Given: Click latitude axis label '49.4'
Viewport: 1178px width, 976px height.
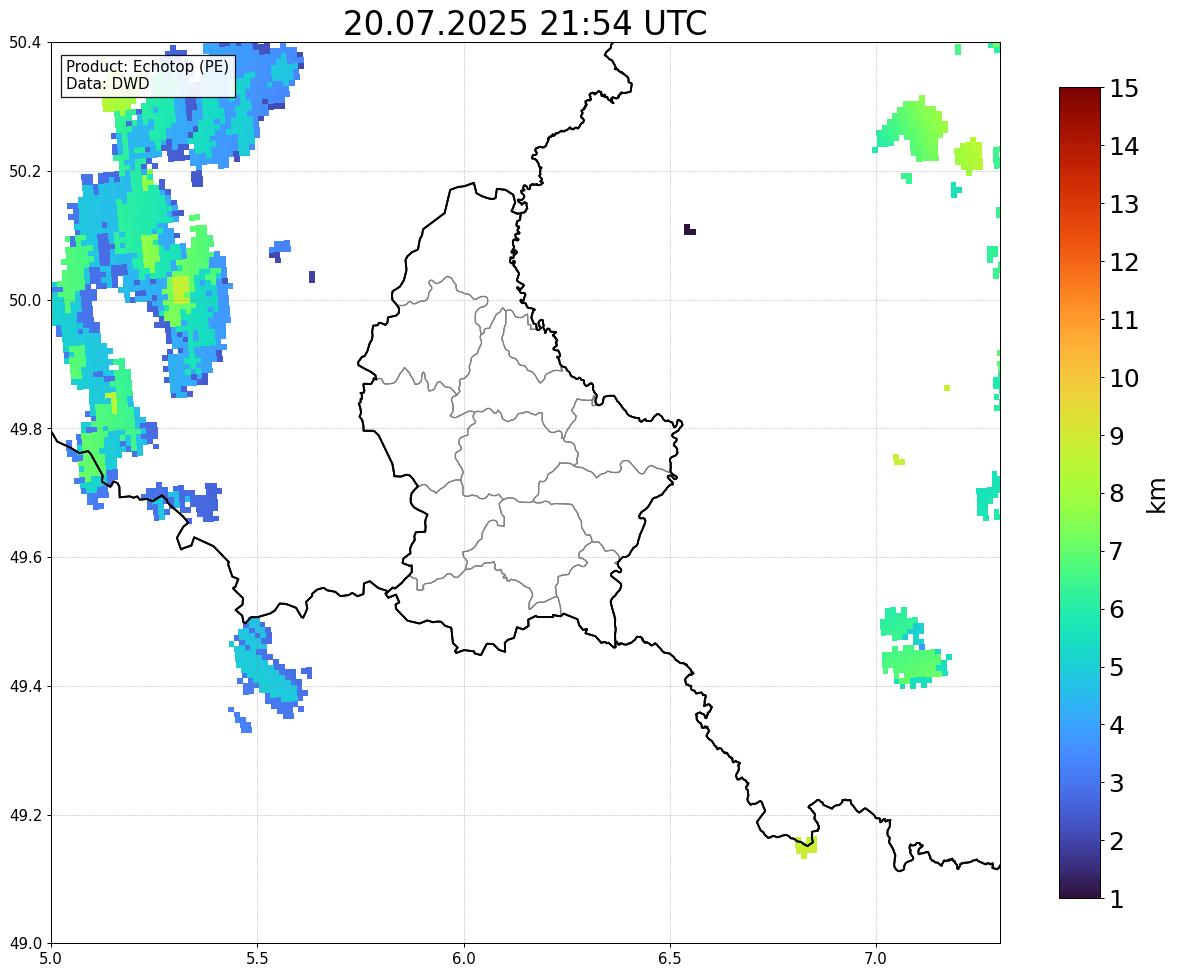Looking at the screenshot, I should (25, 687).
